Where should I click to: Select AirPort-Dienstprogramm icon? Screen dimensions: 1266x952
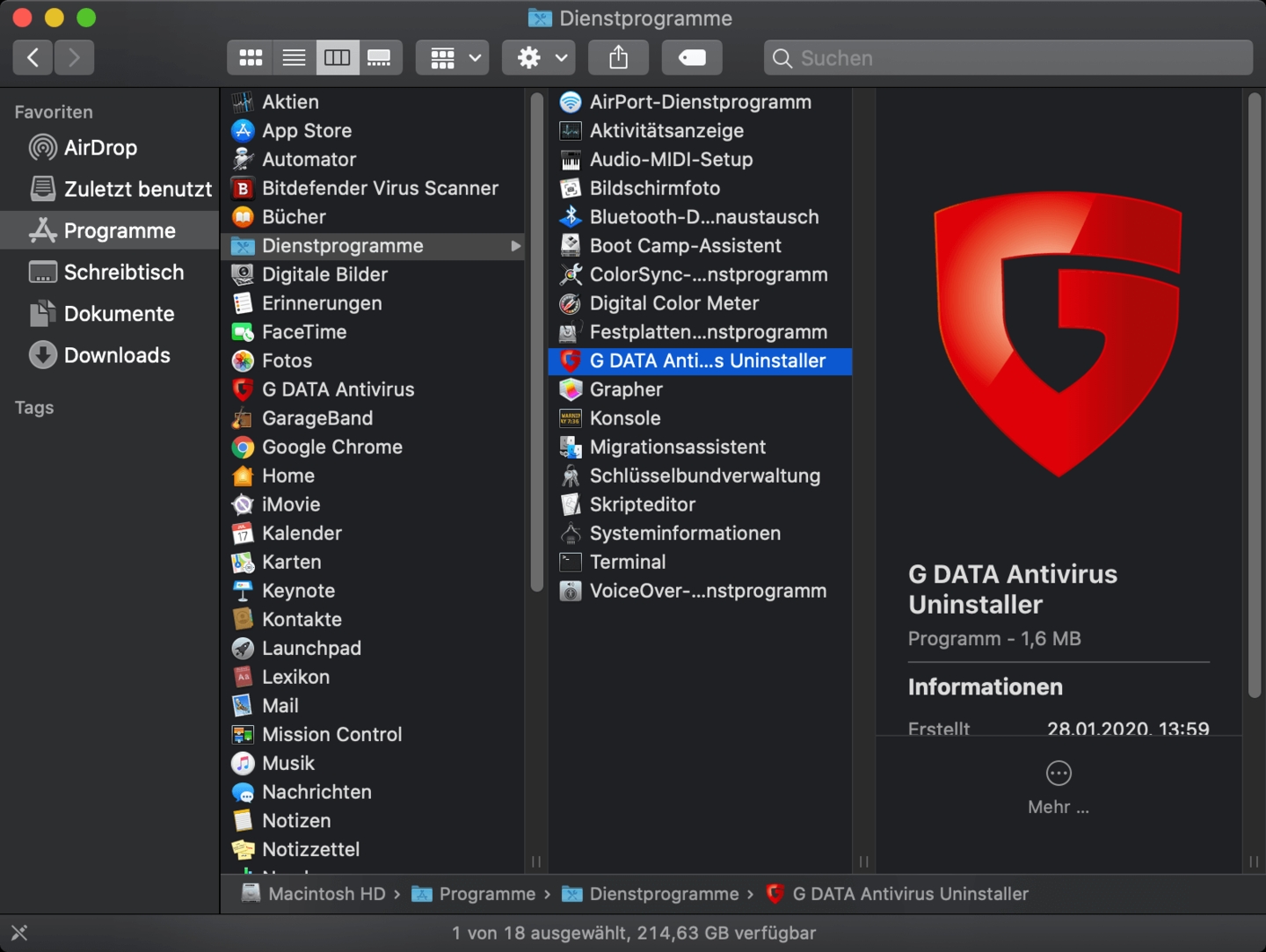571,102
